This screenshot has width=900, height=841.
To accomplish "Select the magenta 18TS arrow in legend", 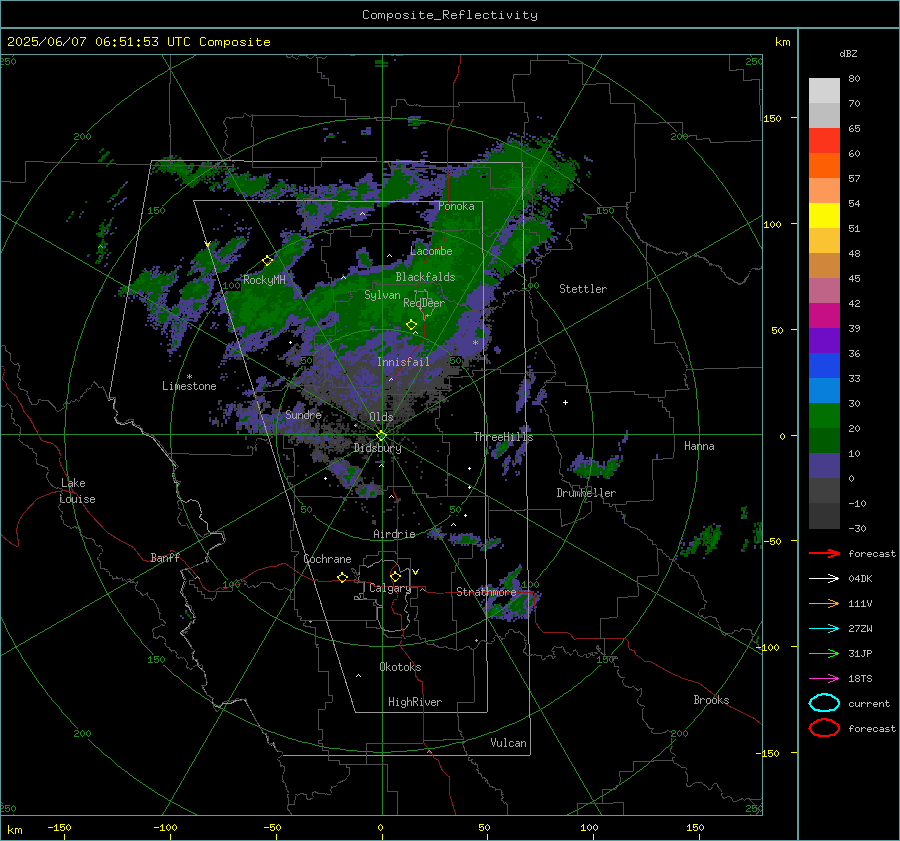I will point(824,679).
